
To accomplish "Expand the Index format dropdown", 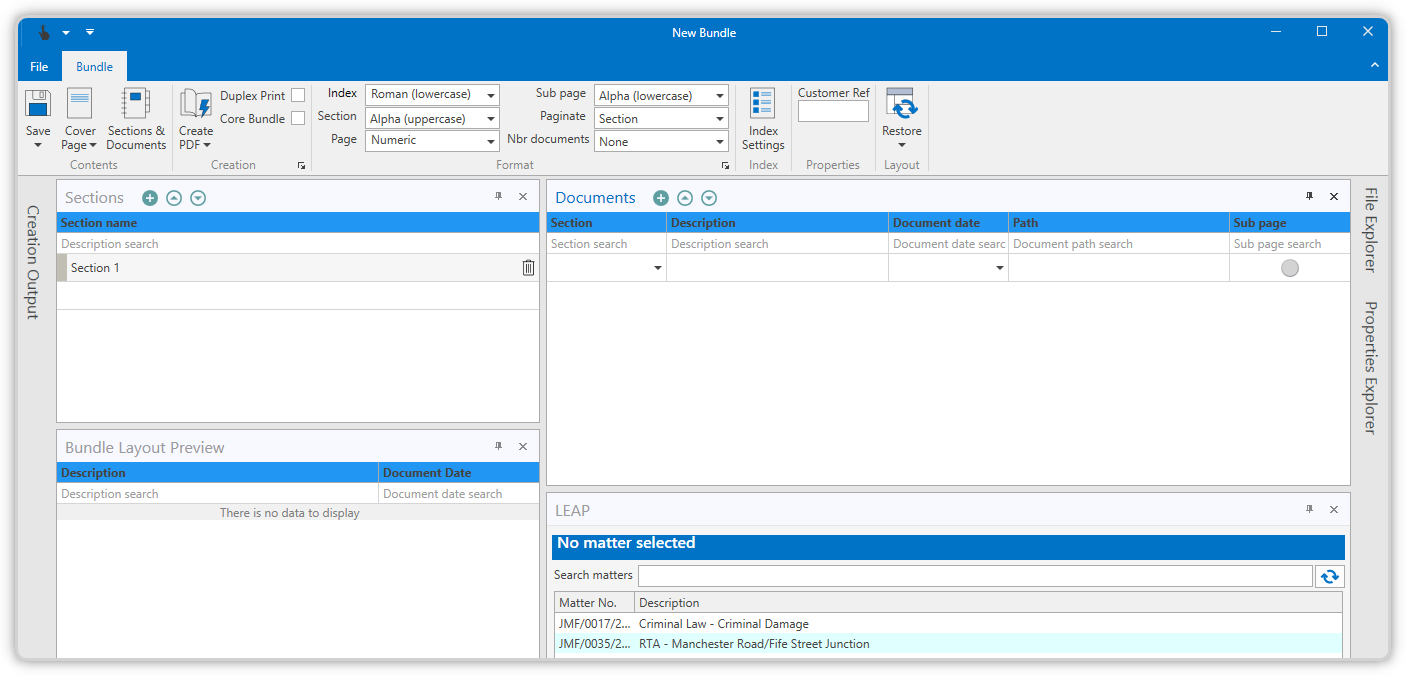I will click(432, 95).
